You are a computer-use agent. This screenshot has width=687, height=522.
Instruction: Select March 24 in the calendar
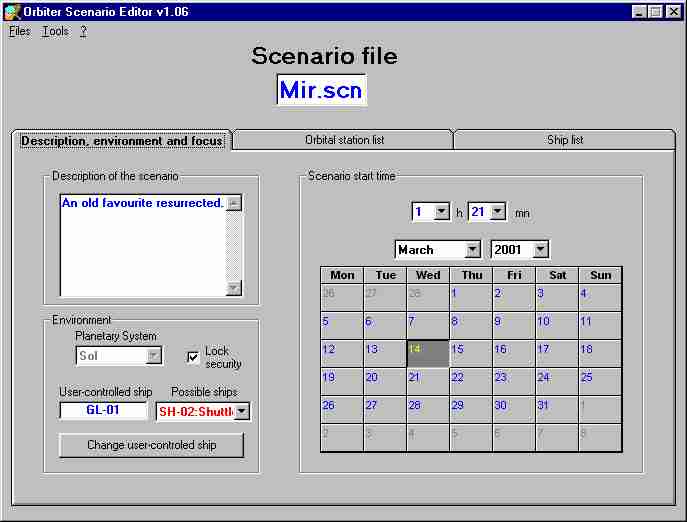pyautogui.click(x=557, y=381)
